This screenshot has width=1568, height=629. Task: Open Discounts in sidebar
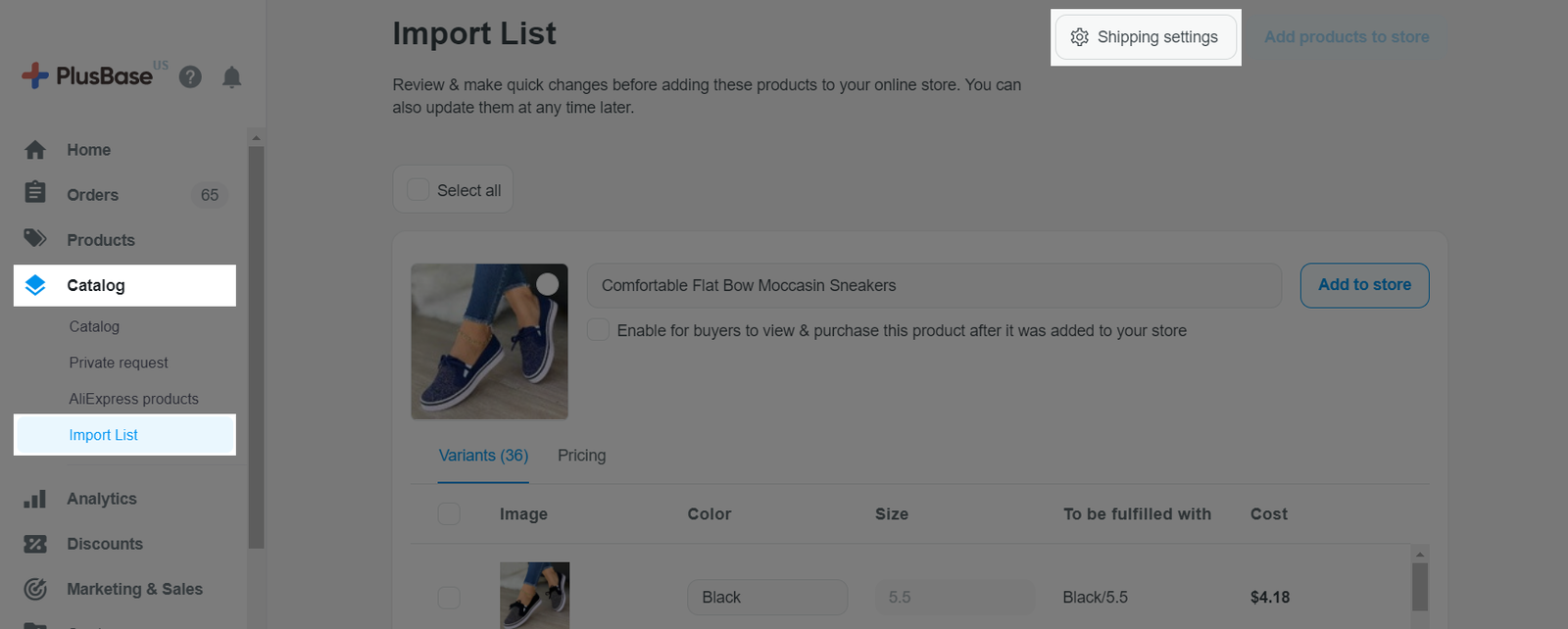tap(105, 544)
